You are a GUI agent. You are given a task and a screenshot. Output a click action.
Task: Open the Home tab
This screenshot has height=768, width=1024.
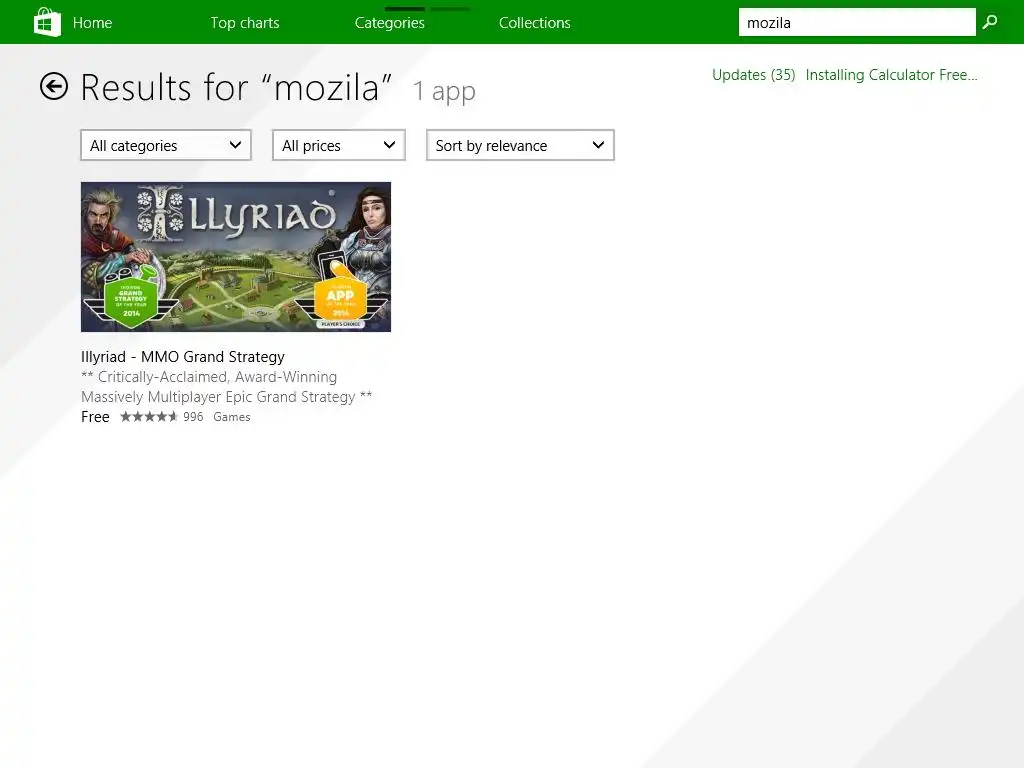tap(92, 23)
